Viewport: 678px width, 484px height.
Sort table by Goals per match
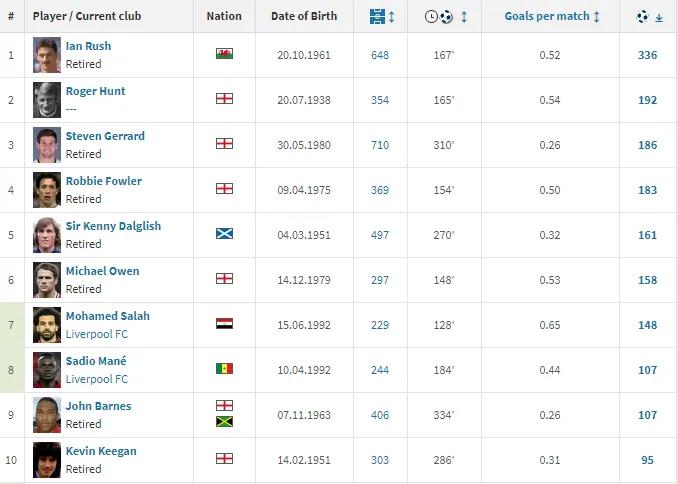click(552, 17)
